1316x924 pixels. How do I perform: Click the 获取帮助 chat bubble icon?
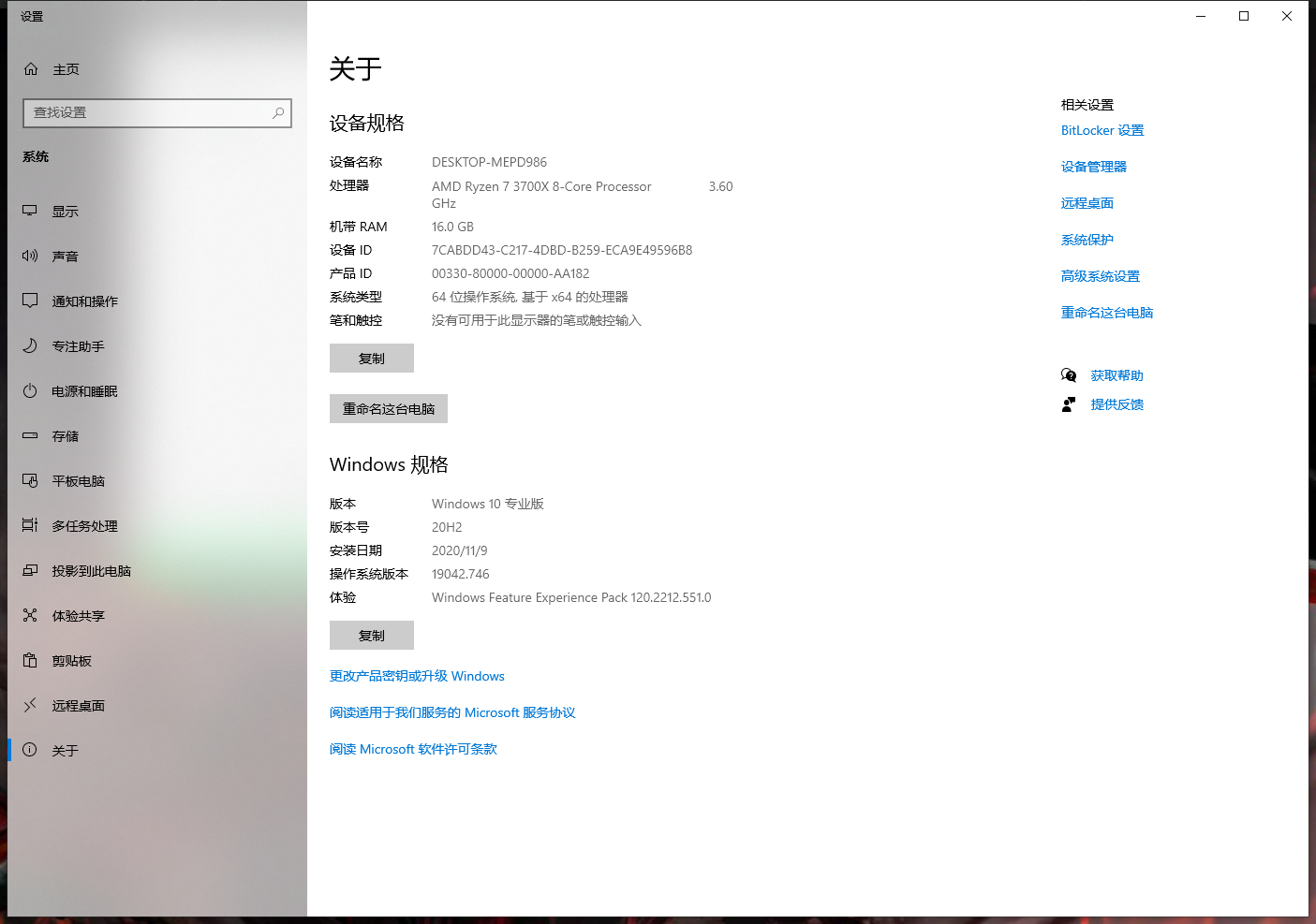(1069, 375)
